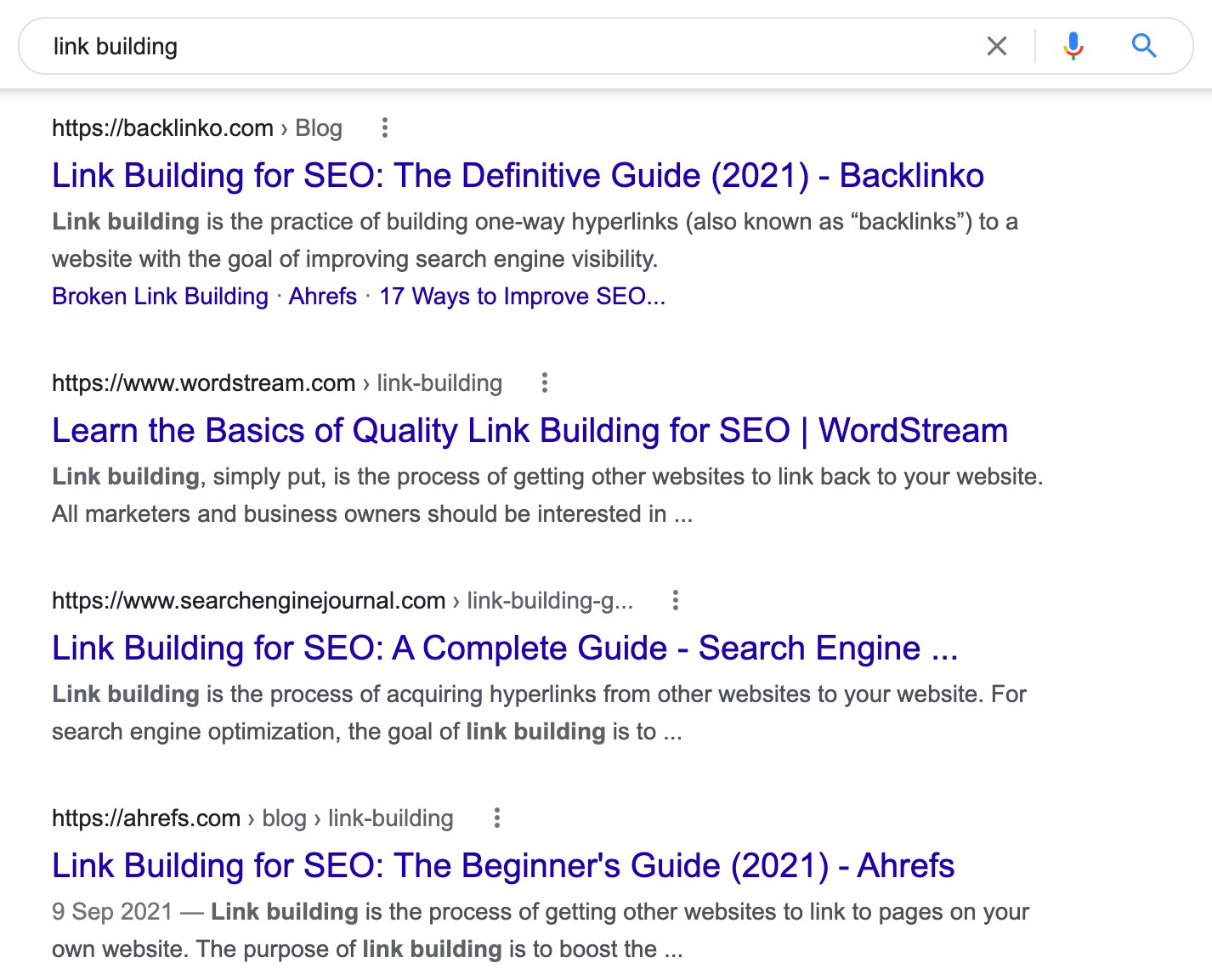This screenshot has width=1212, height=980.
Task: Click the backlinko.com URL breadcrumb
Action: (196, 128)
